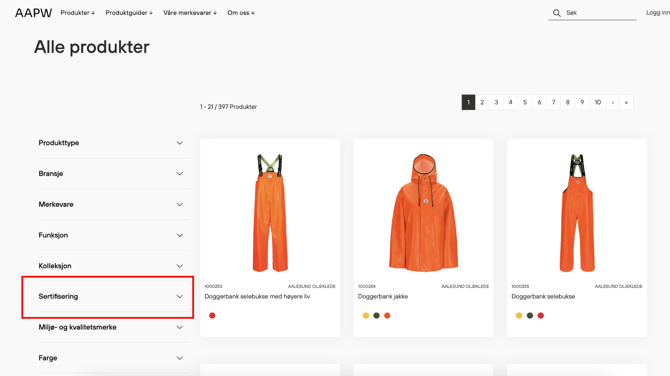Click the '1 - 21 / 397 Produkter' count text
The height and width of the screenshot is (376, 670).
click(x=228, y=107)
